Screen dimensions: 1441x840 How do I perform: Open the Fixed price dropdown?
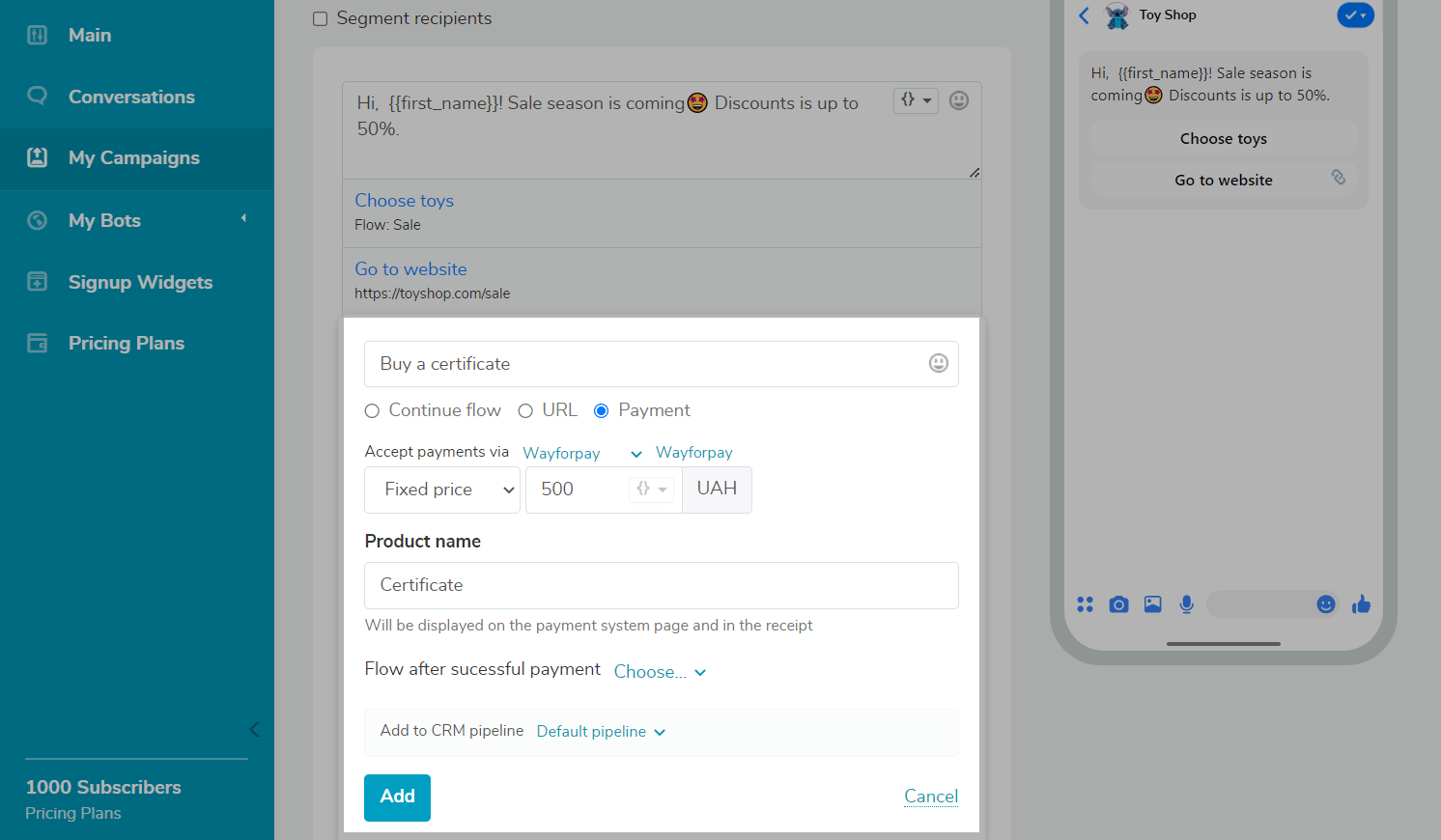tap(442, 490)
